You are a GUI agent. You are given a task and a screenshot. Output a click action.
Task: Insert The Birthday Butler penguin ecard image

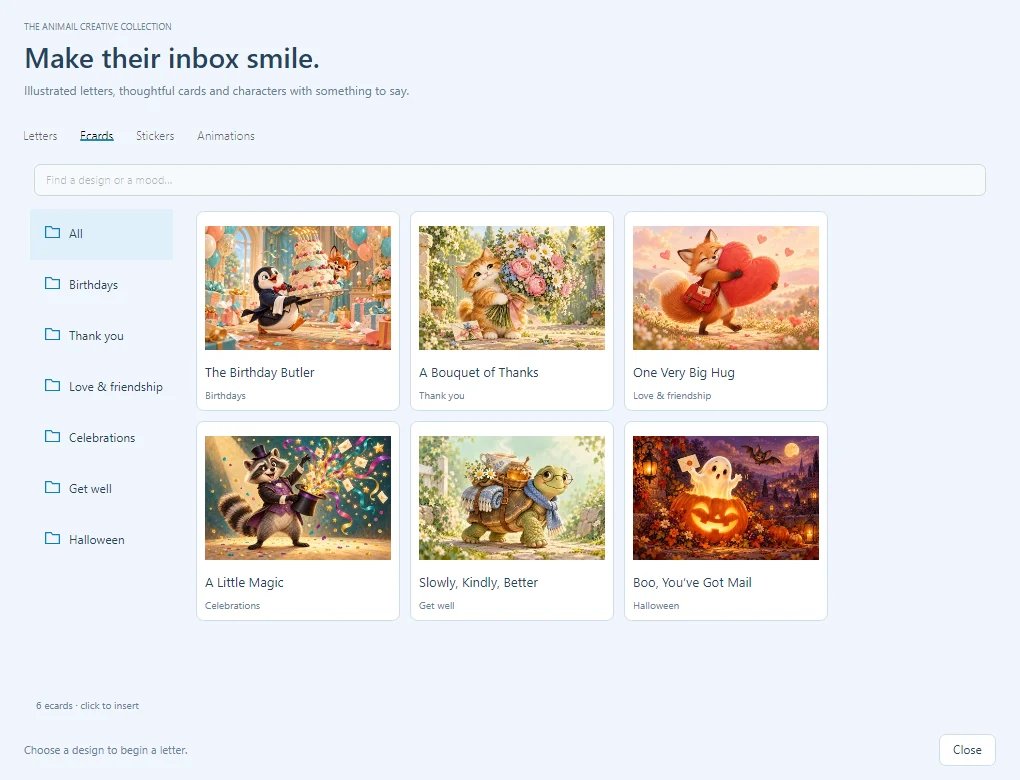click(x=298, y=288)
